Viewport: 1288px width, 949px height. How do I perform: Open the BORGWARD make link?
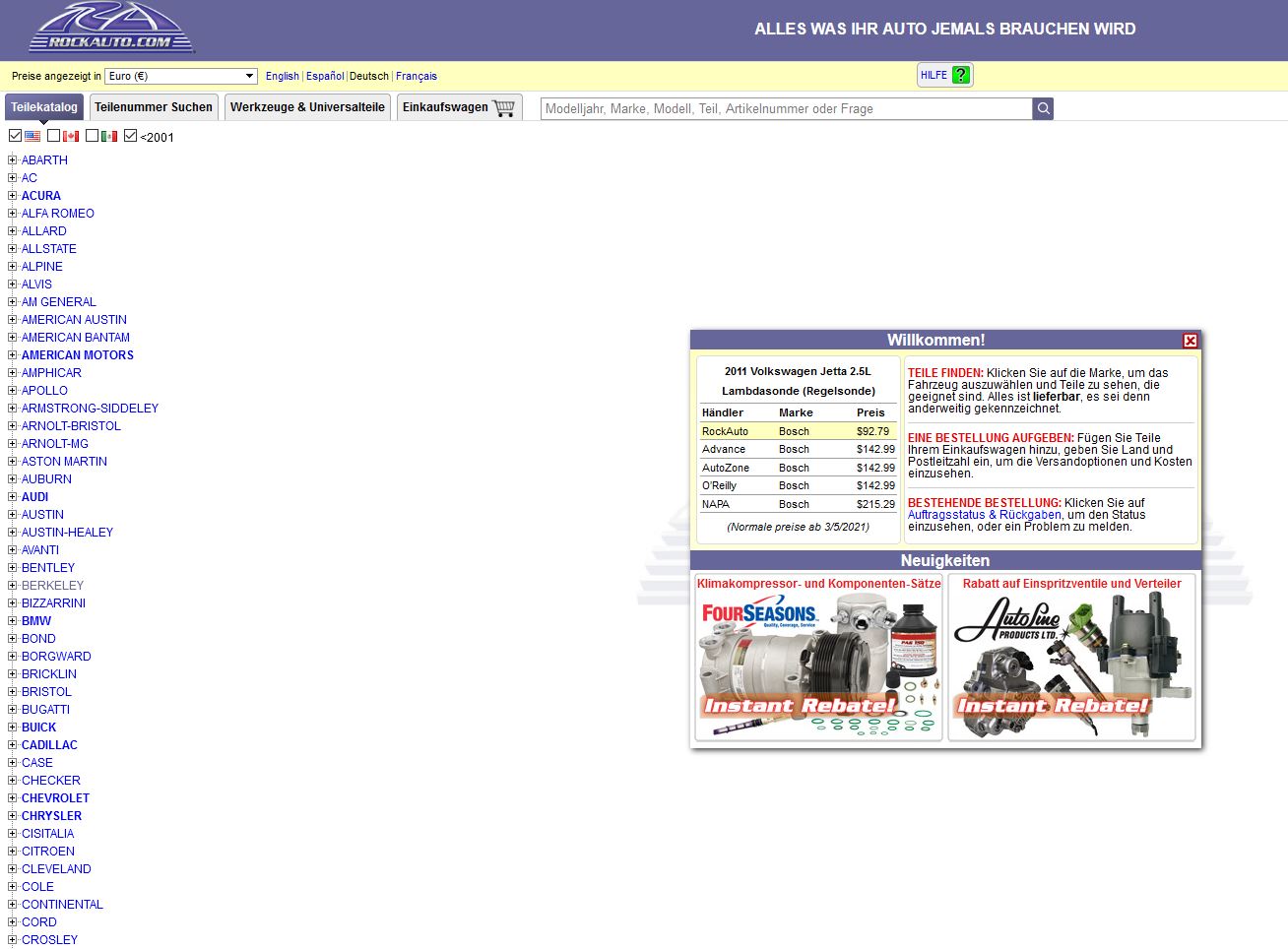point(56,657)
